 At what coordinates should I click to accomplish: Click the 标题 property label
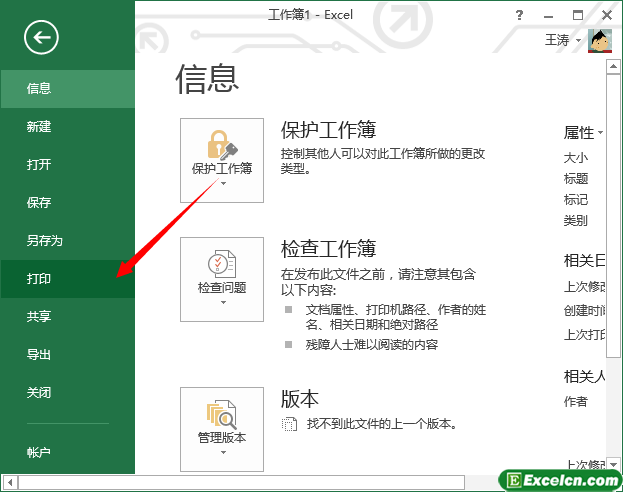[x=576, y=179]
